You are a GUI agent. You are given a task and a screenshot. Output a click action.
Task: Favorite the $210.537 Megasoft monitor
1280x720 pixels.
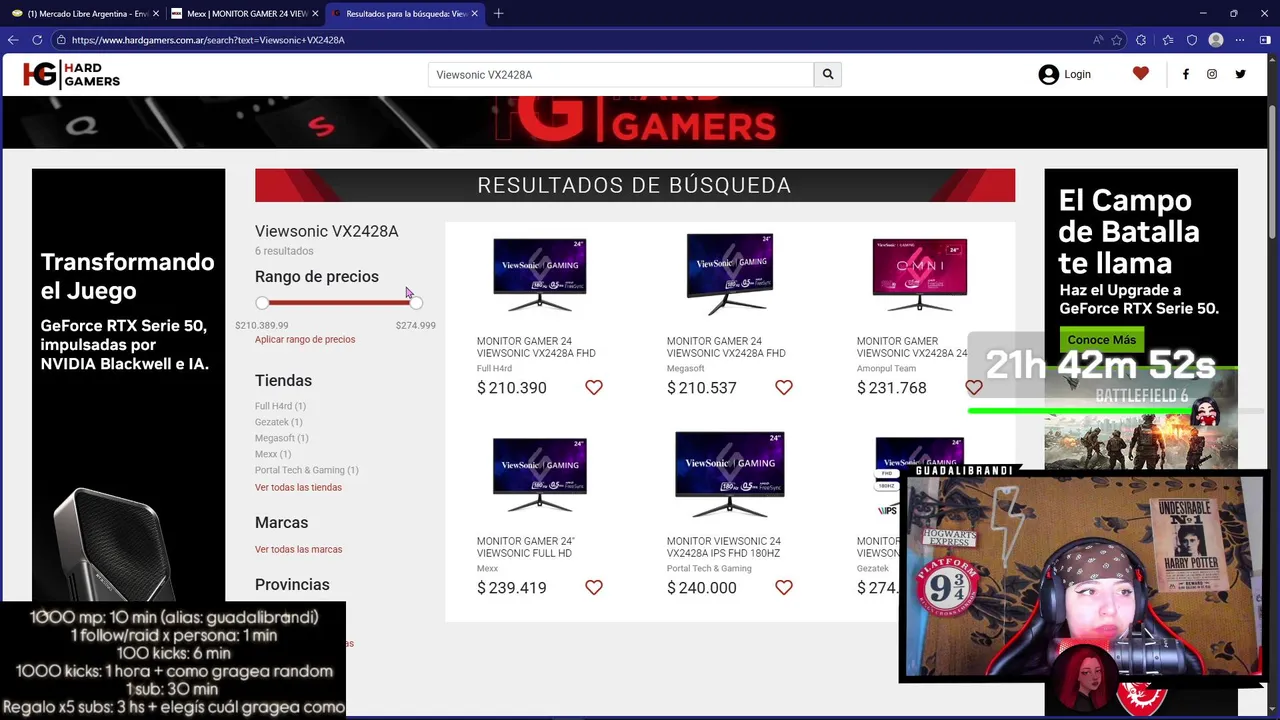click(784, 388)
